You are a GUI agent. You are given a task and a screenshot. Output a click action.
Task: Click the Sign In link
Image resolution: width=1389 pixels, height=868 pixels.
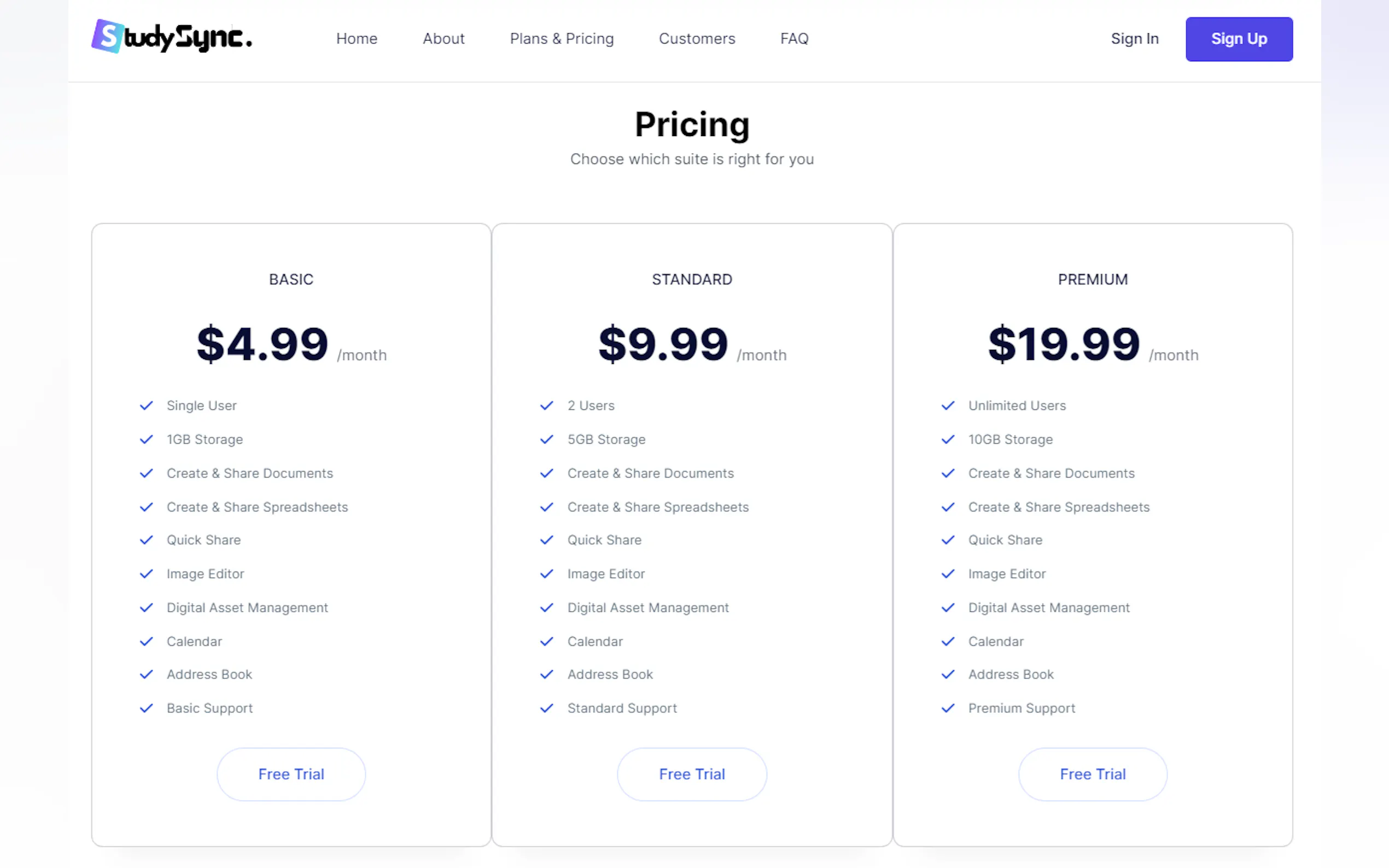(1134, 38)
